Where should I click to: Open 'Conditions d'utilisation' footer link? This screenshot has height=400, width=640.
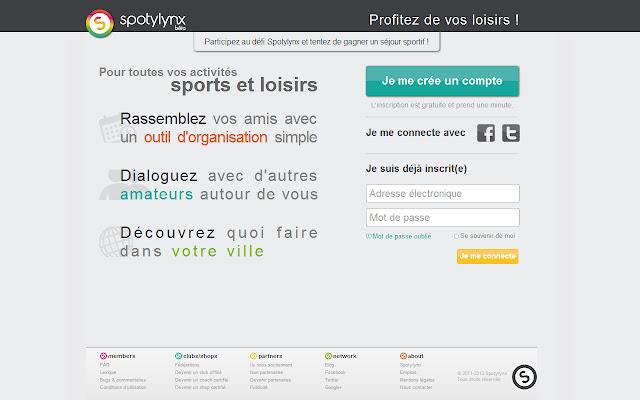[x=123, y=387]
